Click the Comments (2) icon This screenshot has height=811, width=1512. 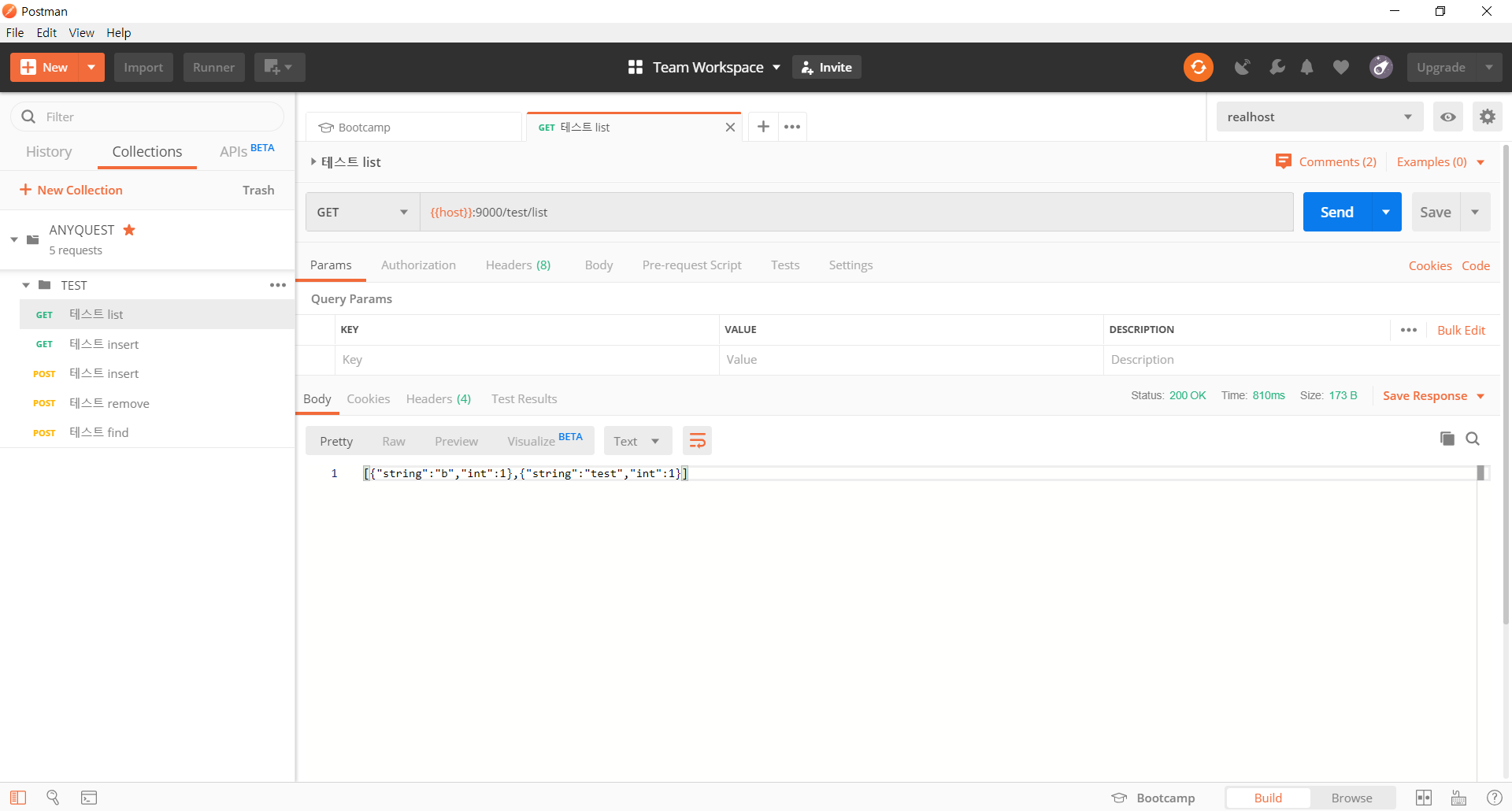[1283, 161]
